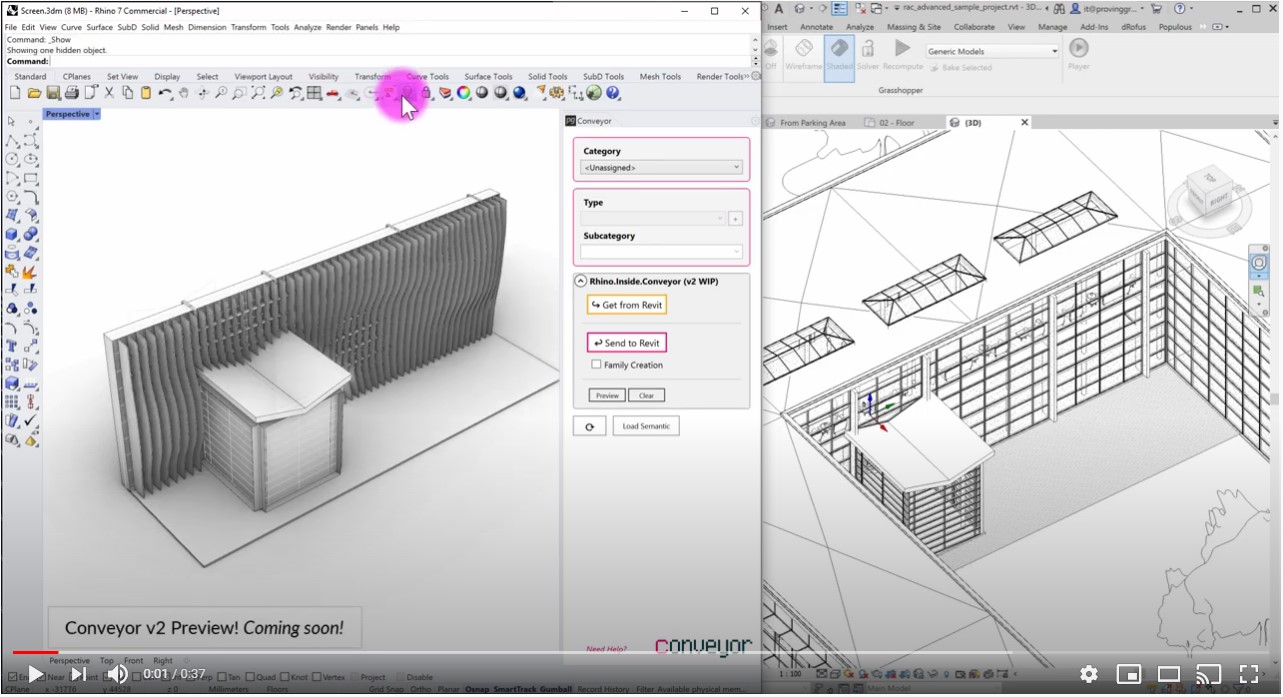Viewport: 1283px width, 697px height.
Task: Play the video
Action: [35, 674]
